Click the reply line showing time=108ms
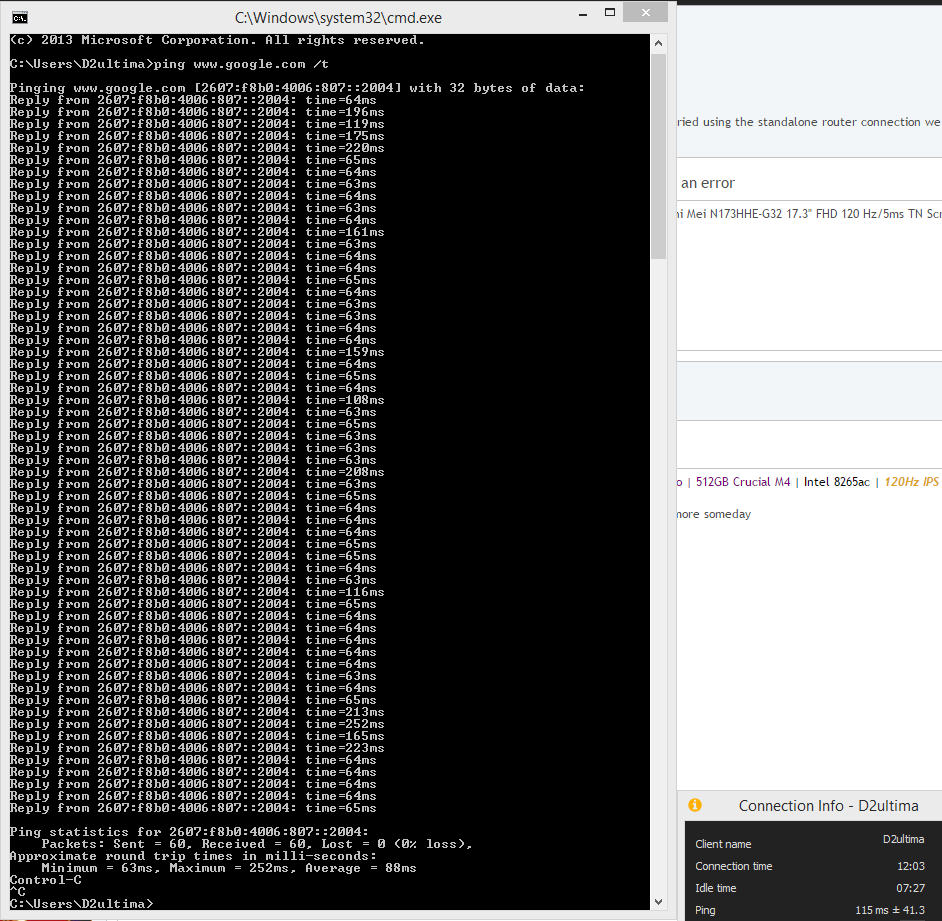This screenshot has width=942, height=921. (197, 400)
